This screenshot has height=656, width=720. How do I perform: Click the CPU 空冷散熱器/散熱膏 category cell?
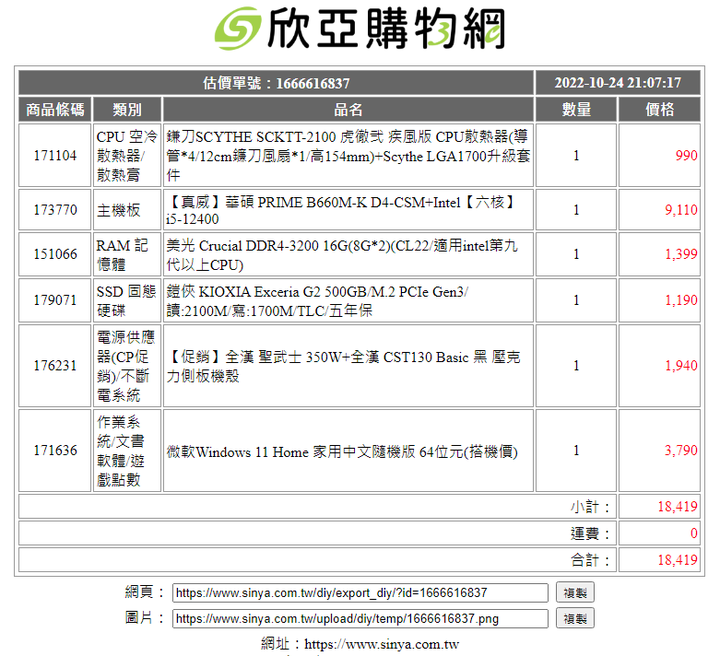coord(127,155)
